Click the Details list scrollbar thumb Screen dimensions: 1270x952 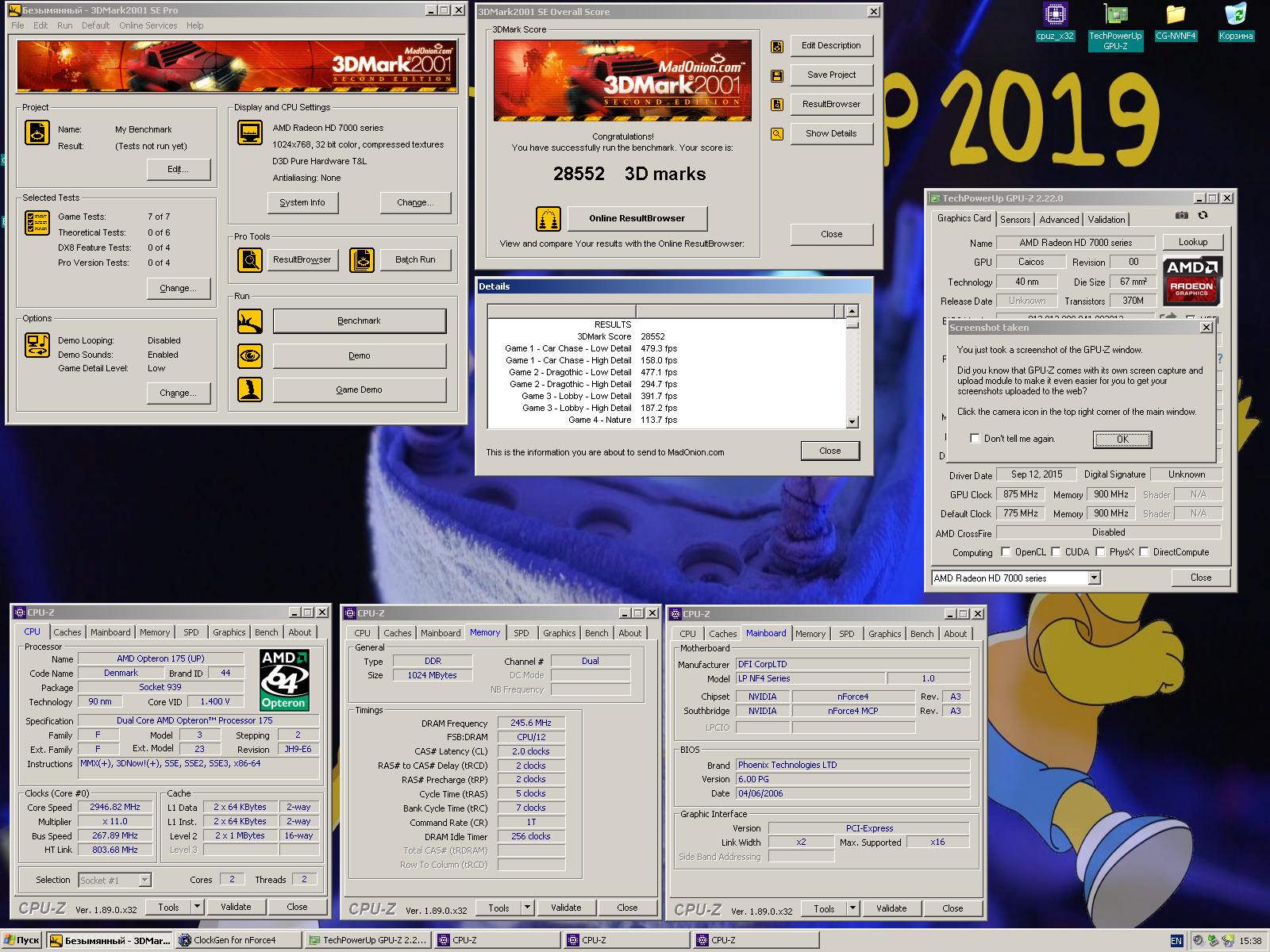pyautogui.click(x=852, y=324)
